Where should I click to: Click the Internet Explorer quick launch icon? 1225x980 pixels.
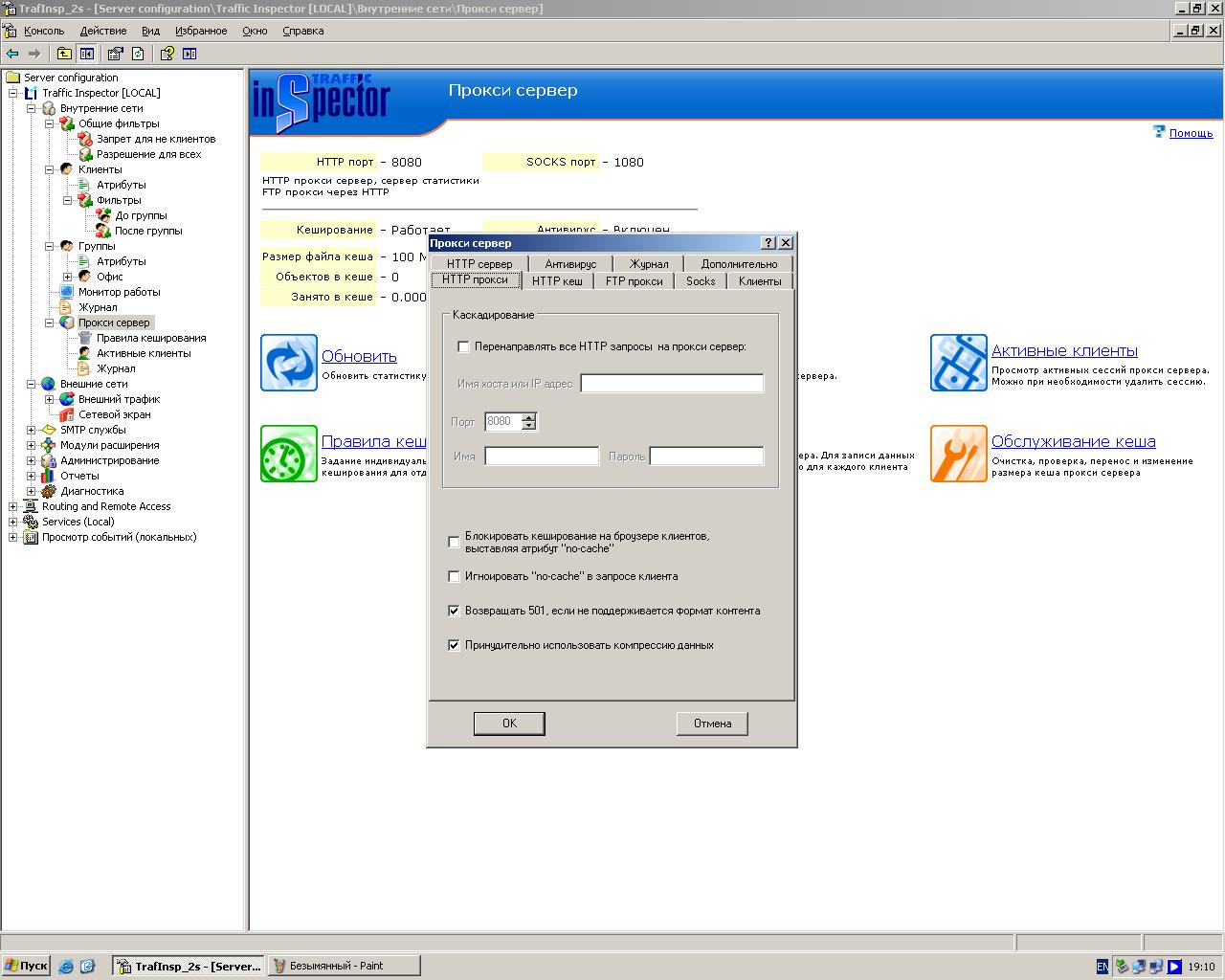(x=66, y=967)
